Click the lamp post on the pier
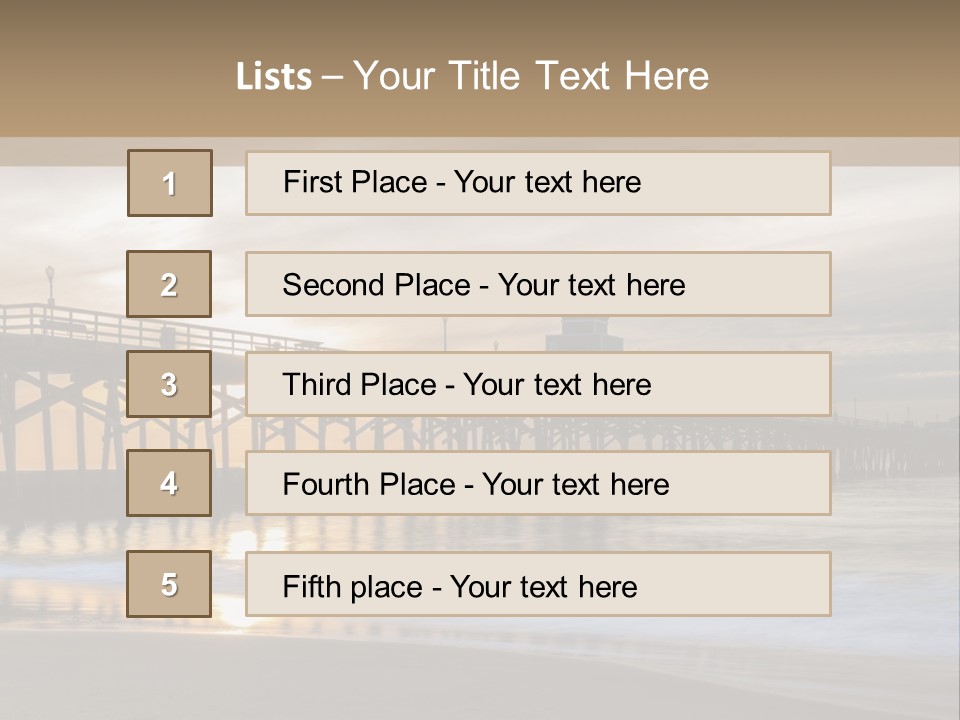 pos(50,283)
